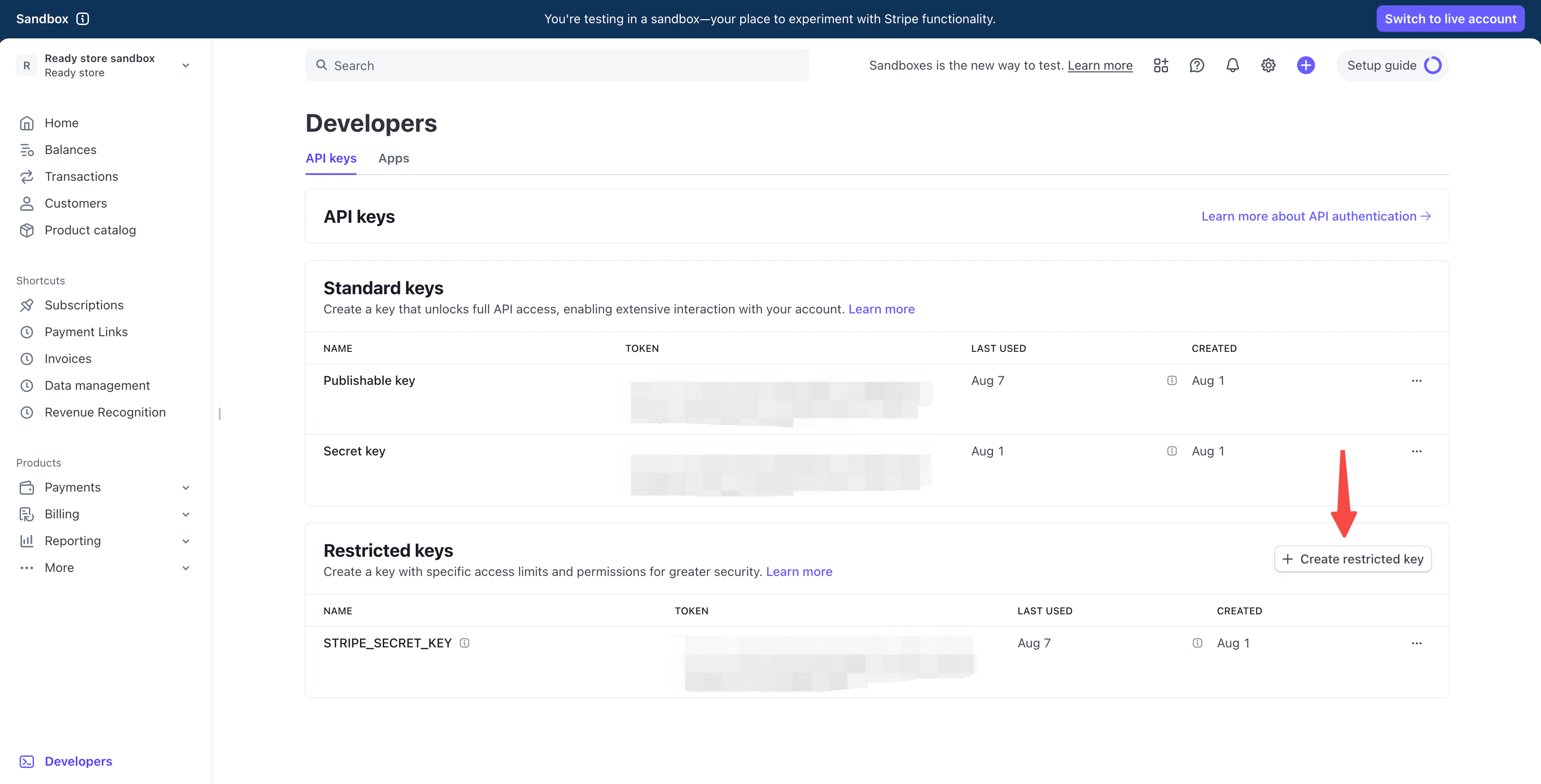Open Publishable key three-dot options menu
The width and height of the screenshot is (1541, 784).
[x=1416, y=380]
